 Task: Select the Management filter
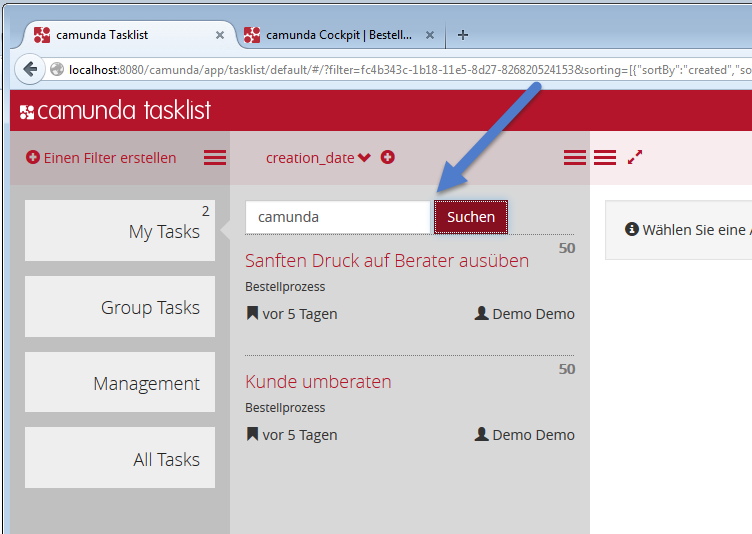(120, 382)
